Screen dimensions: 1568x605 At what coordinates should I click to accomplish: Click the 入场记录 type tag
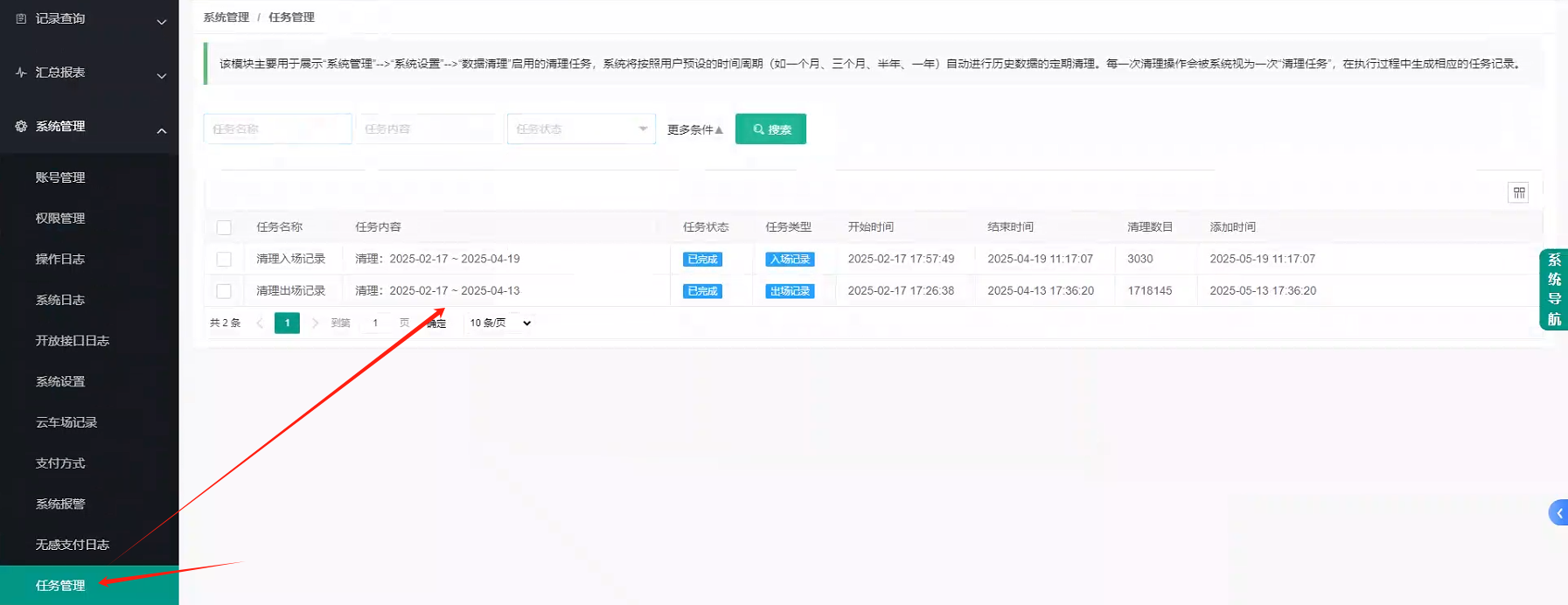[790, 260]
